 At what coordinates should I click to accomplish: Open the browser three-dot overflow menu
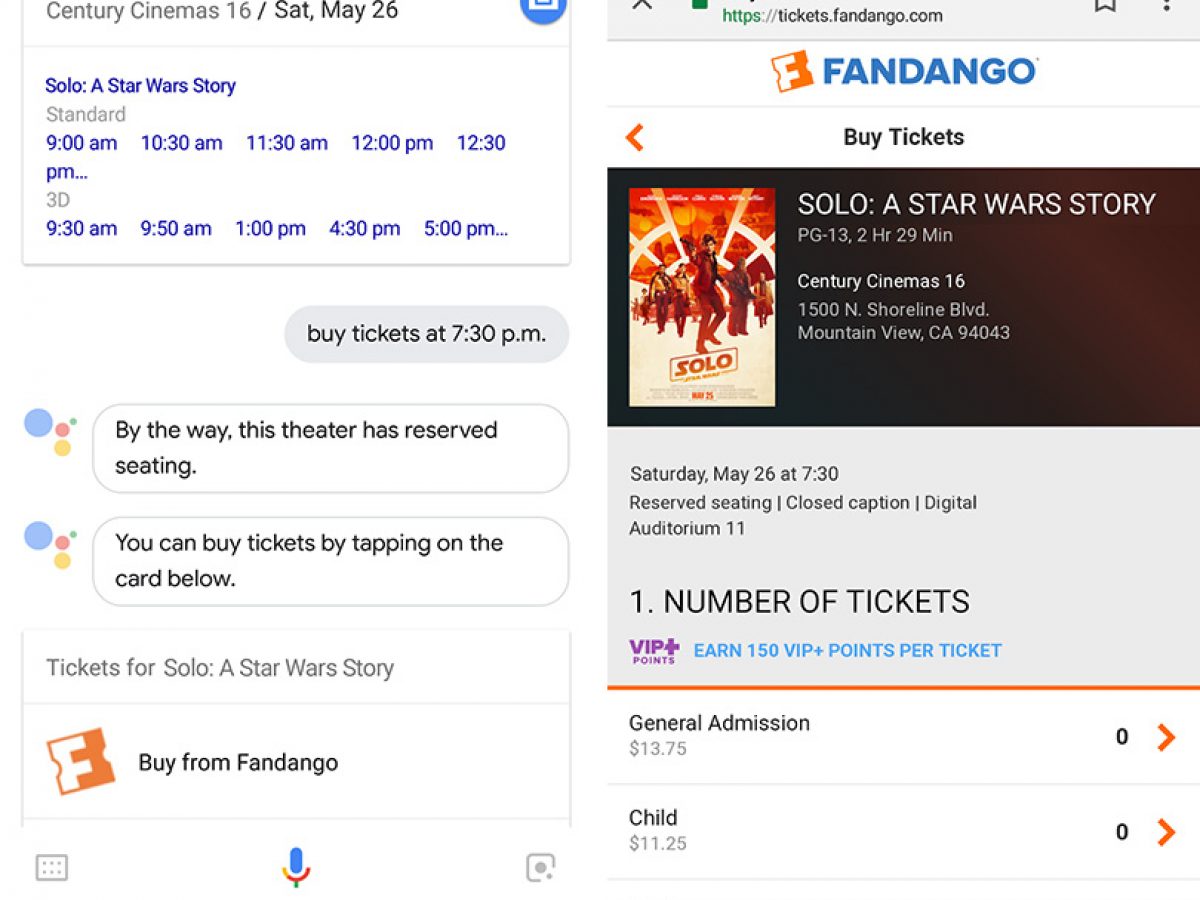point(1166,5)
